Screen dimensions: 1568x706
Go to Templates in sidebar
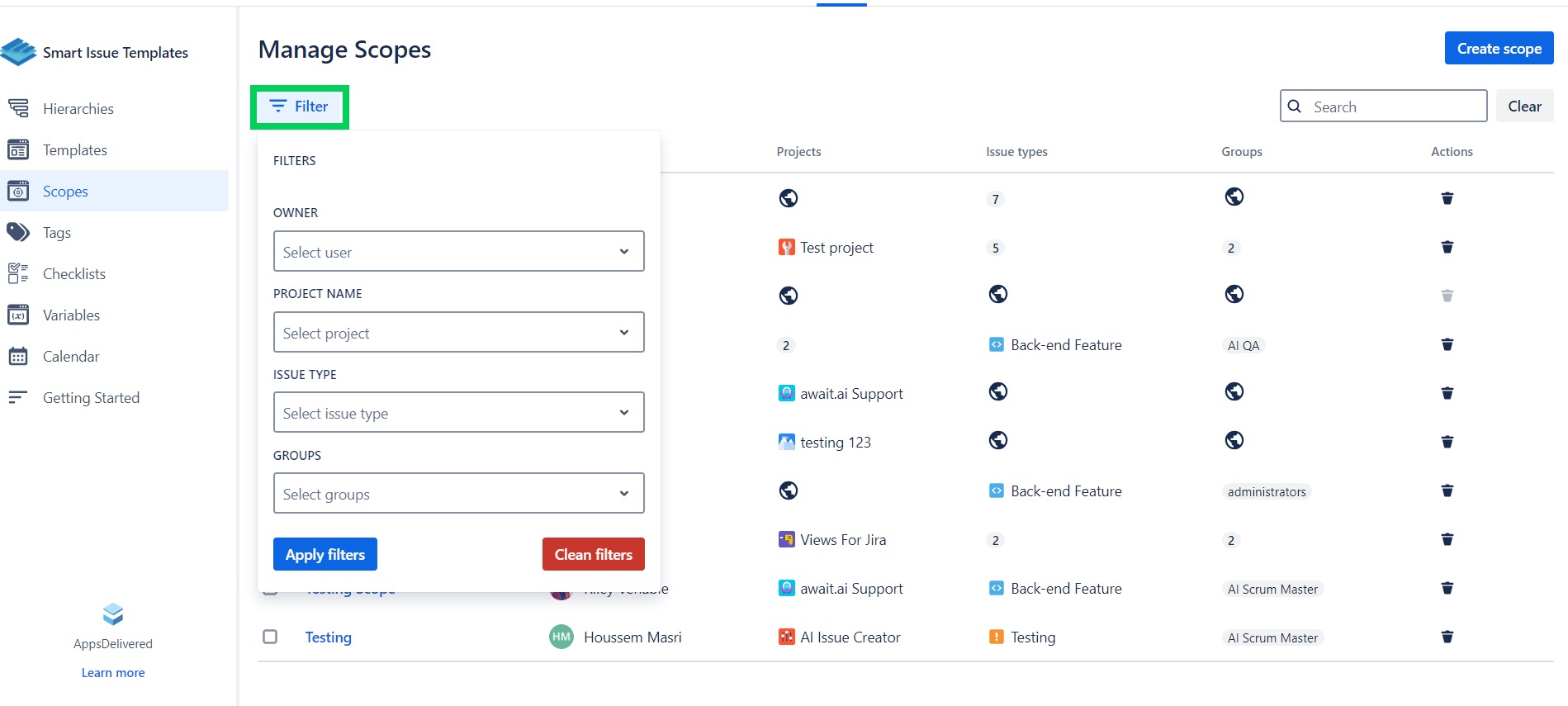coord(75,149)
